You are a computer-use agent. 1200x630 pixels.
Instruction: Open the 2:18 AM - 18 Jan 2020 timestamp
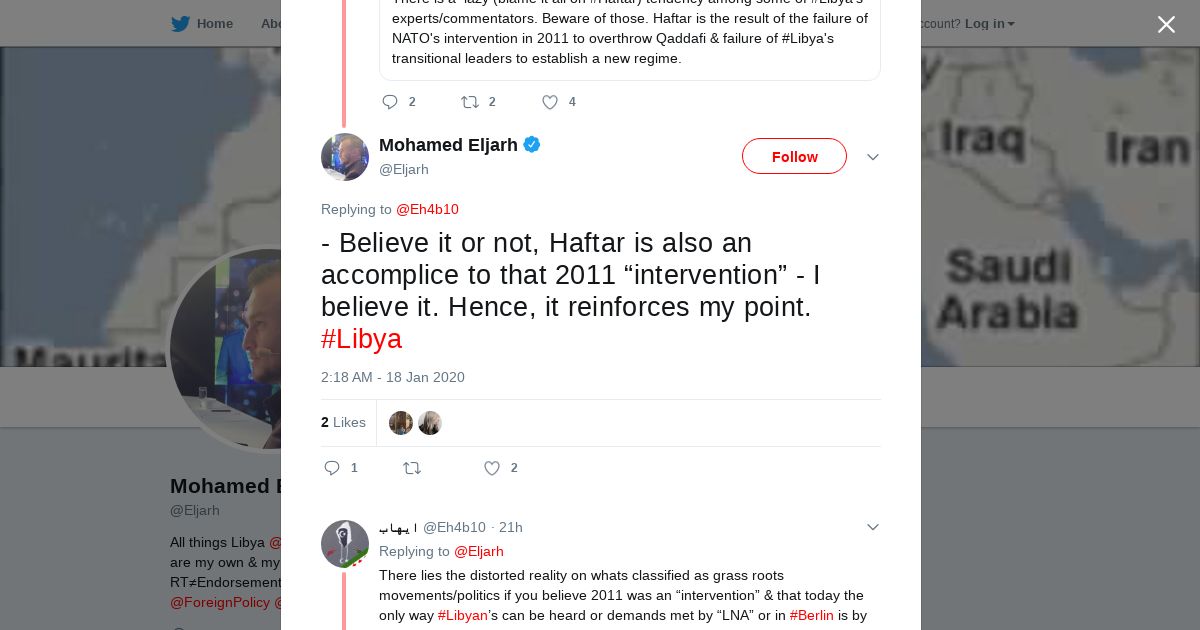pos(393,377)
